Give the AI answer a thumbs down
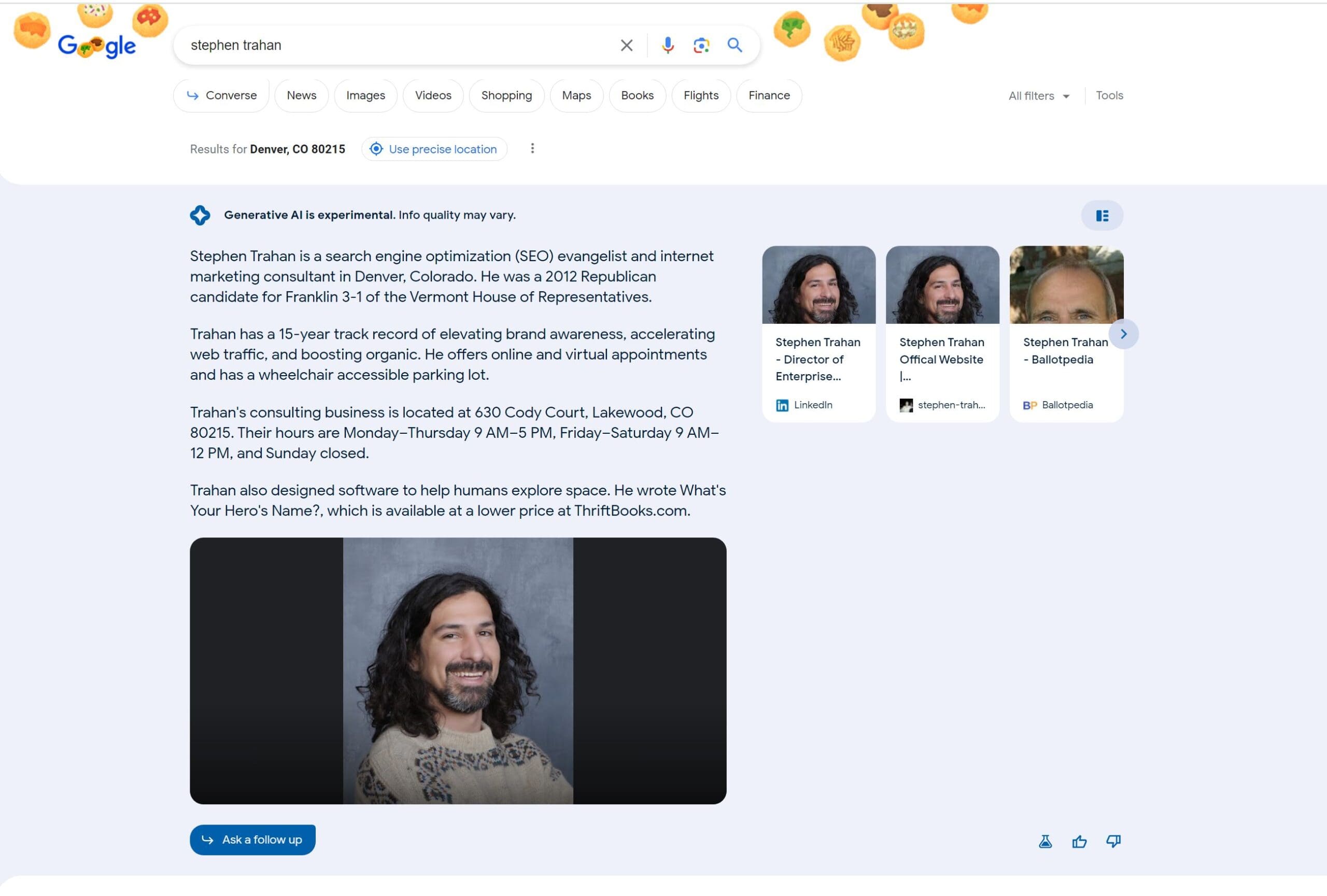 1113,841
